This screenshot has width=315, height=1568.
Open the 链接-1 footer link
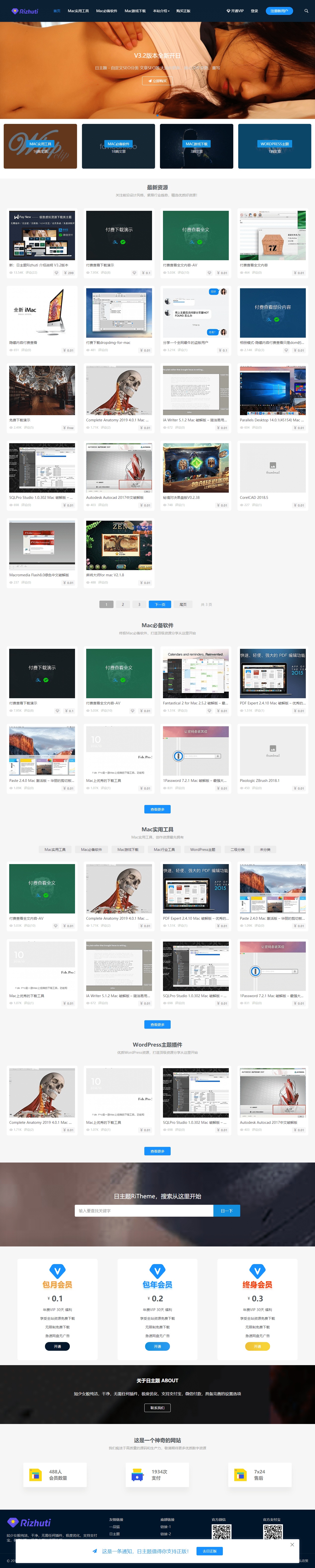click(x=166, y=1527)
